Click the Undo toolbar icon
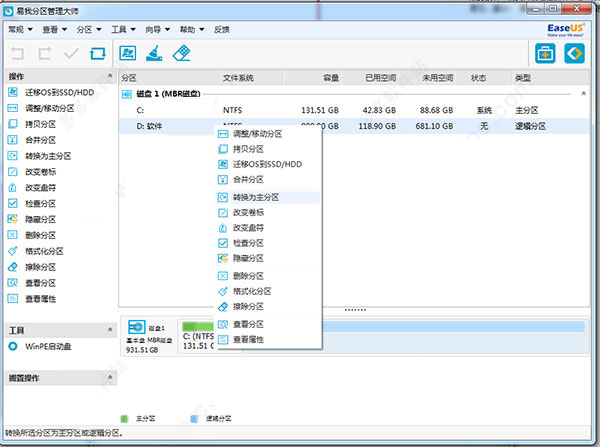 pos(17,54)
